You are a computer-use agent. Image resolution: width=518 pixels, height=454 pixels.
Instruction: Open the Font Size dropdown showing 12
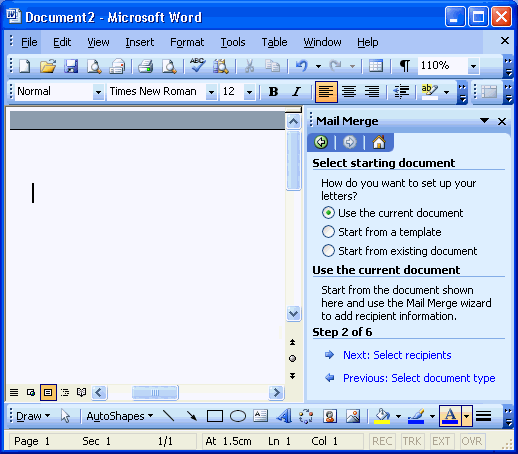249,92
